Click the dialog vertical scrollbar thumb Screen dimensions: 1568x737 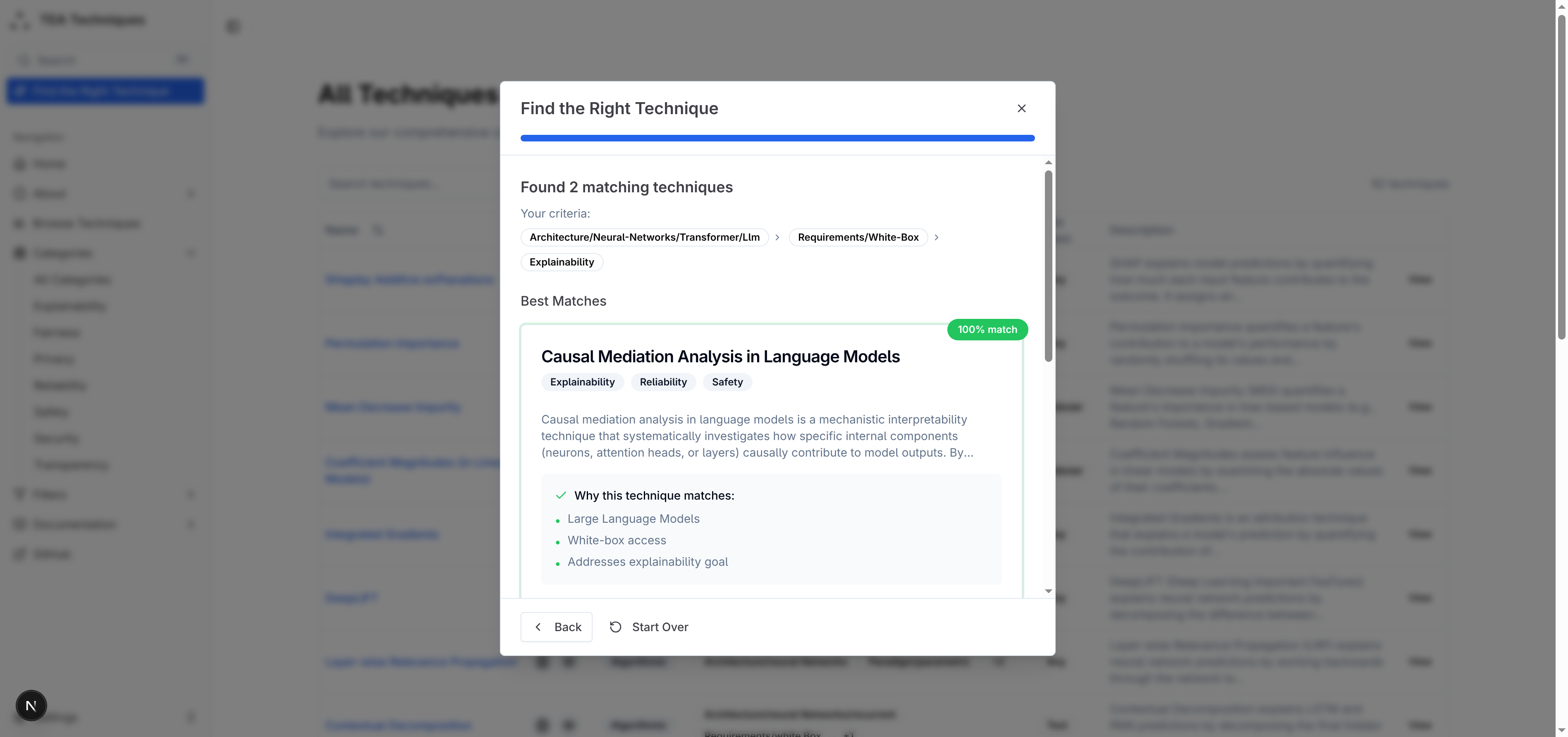(1048, 266)
